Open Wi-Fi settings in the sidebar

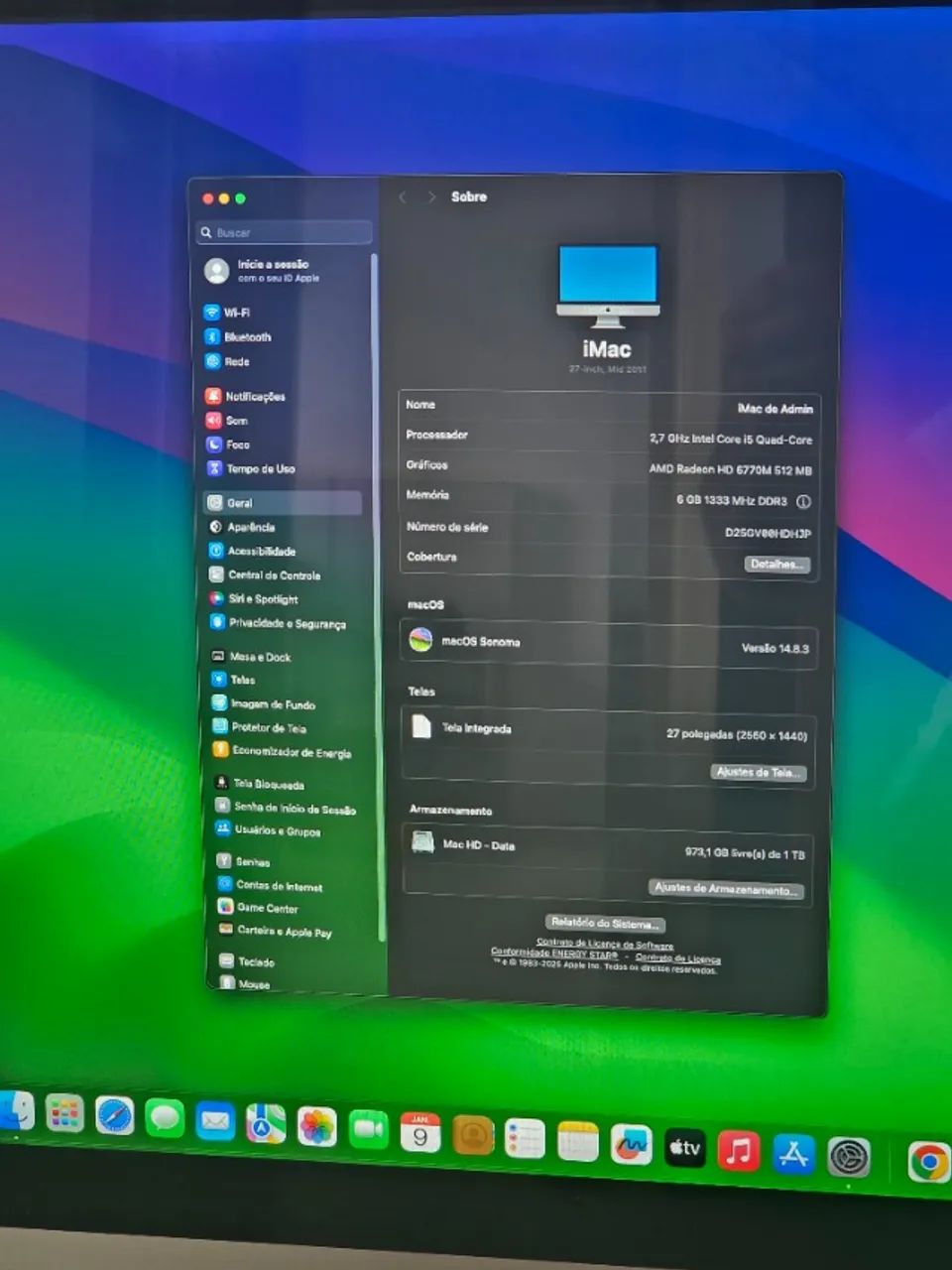[236, 312]
